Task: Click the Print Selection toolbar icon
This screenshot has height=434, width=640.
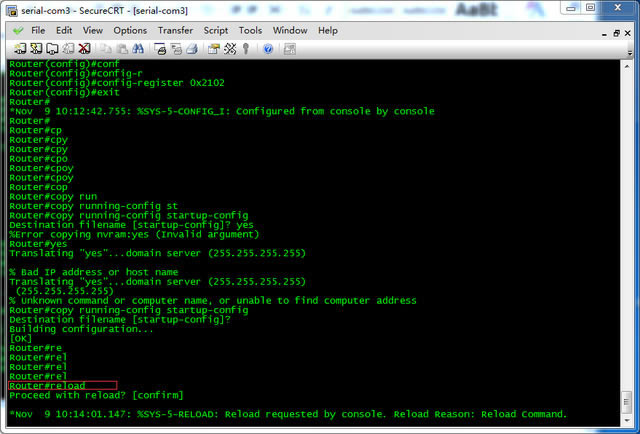Action: click(x=176, y=49)
